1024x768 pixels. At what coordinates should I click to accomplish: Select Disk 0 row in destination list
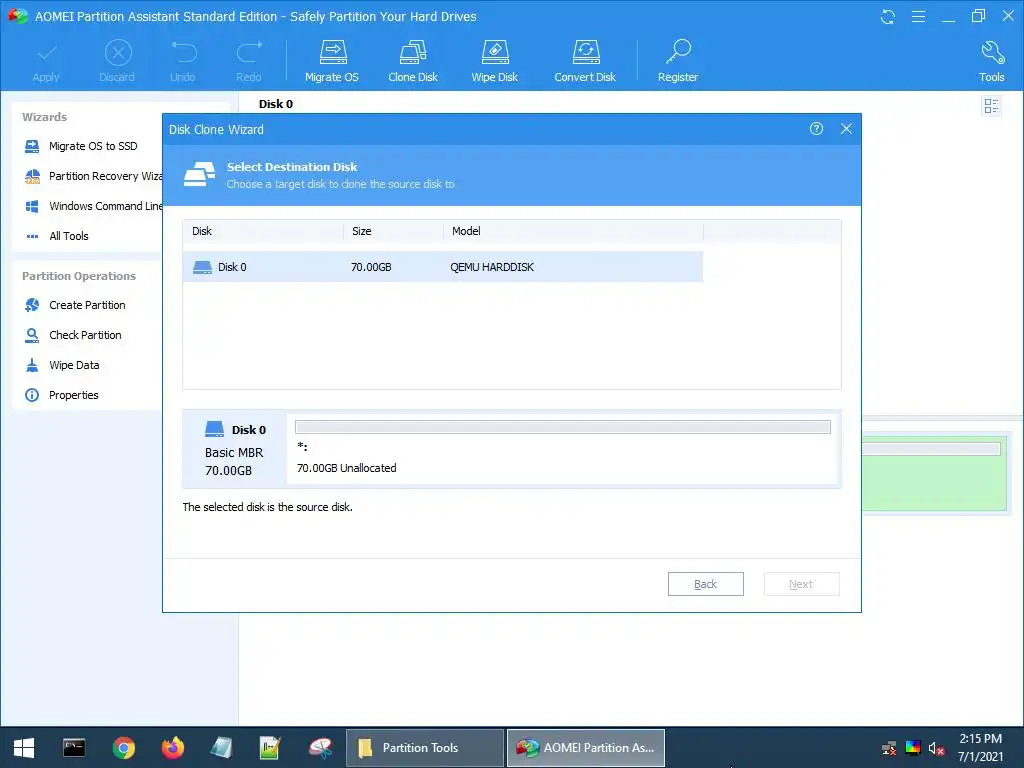coord(443,267)
